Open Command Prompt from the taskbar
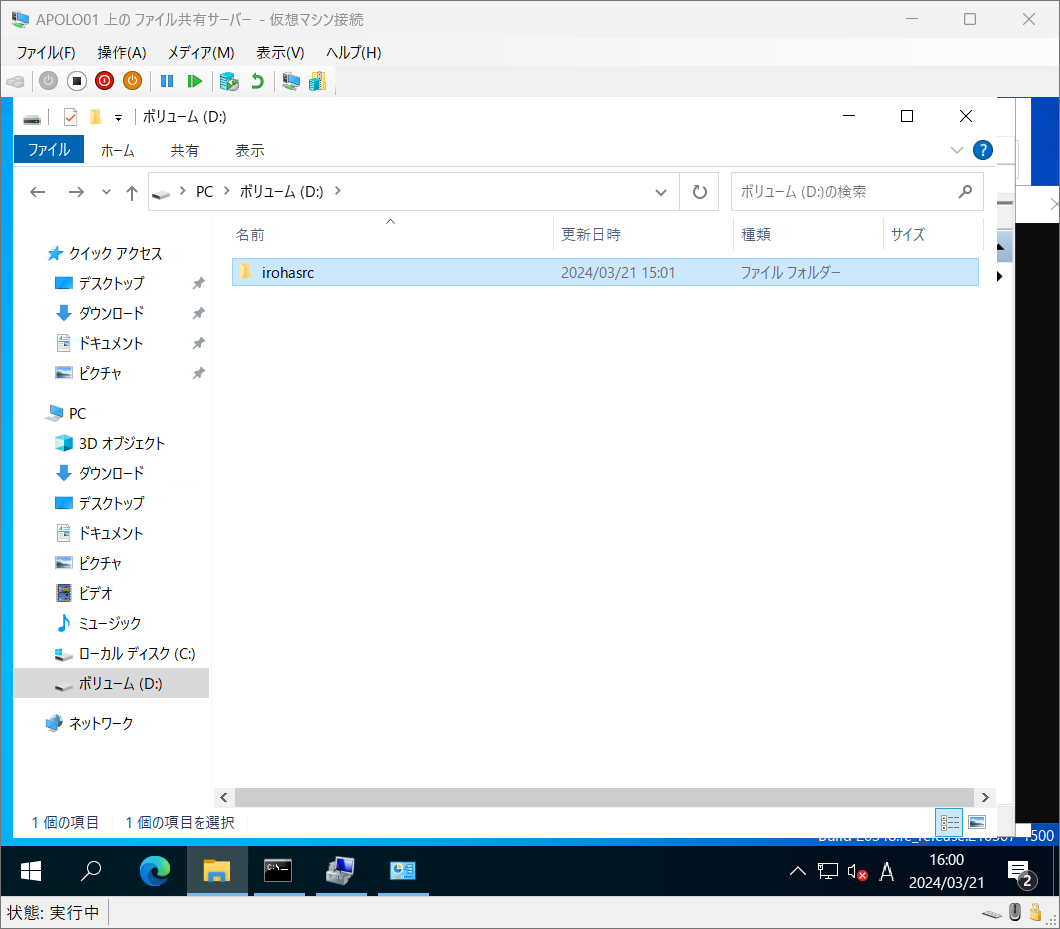This screenshot has width=1060, height=929. pos(278,871)
